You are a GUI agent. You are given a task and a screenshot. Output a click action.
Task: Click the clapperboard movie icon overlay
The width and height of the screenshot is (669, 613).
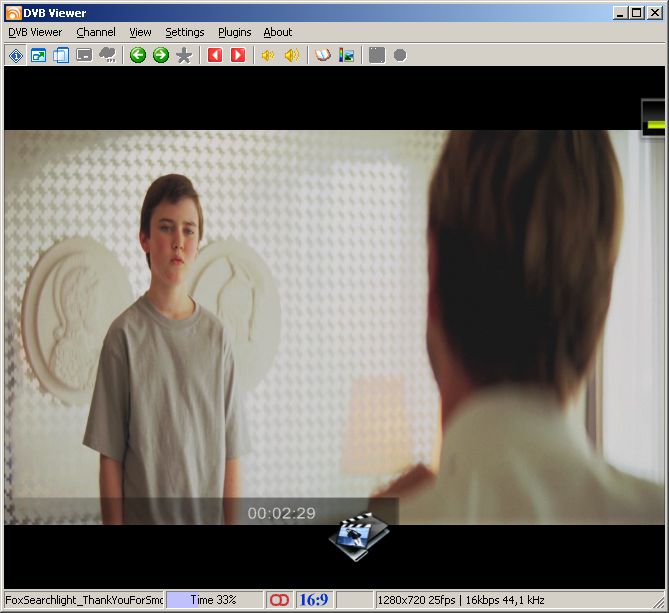(359, 536)
